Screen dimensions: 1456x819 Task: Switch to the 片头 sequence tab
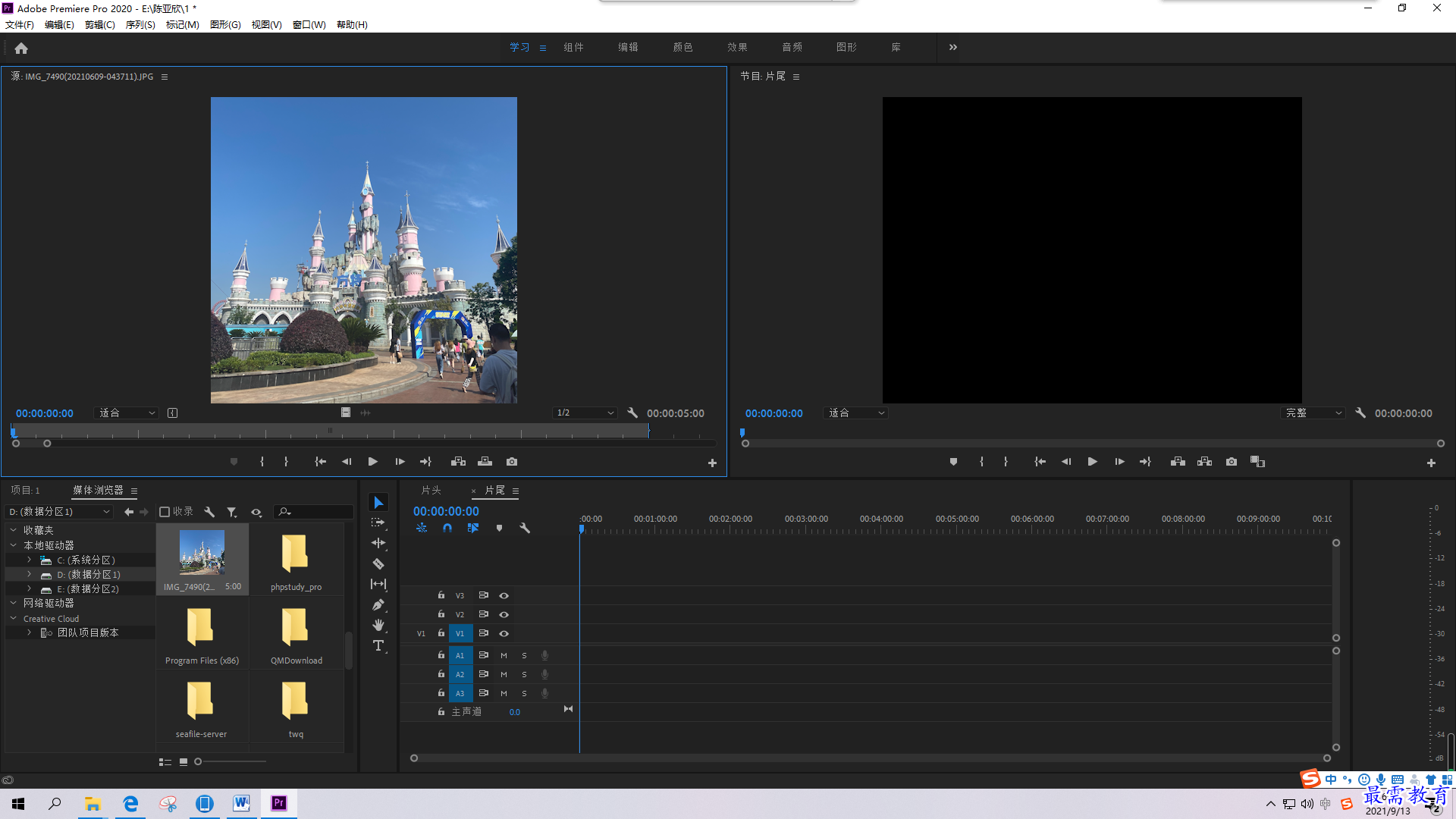431,491
